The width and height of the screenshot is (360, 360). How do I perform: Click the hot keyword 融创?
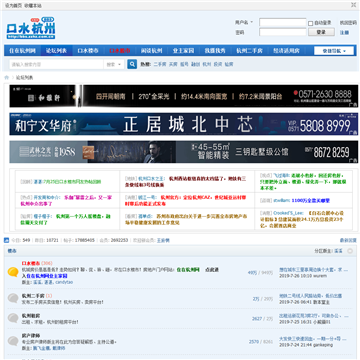pyautogui.click(x=195, y=64)
